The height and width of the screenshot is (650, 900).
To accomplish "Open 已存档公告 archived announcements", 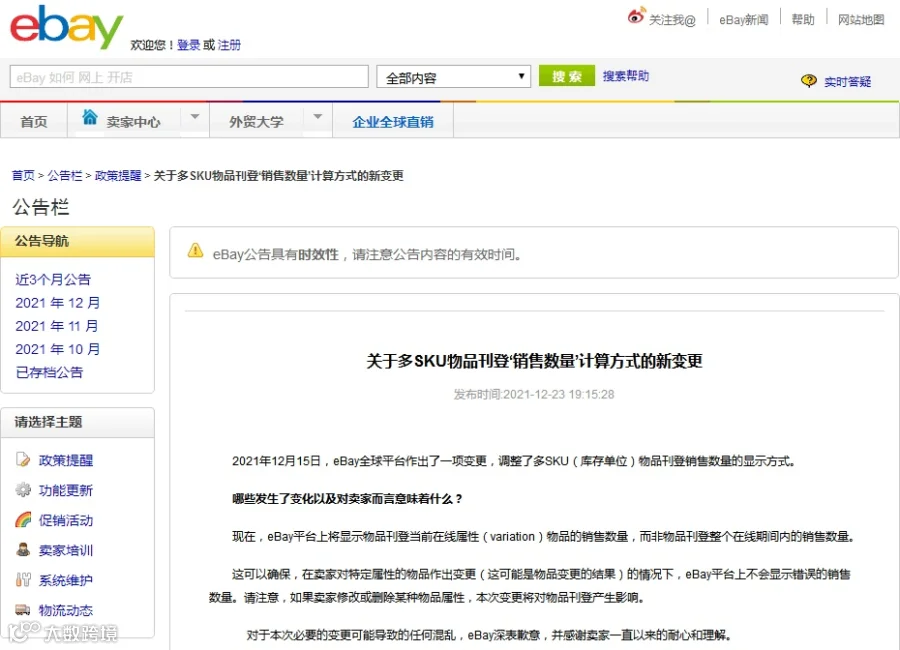I will click(49, 372).
